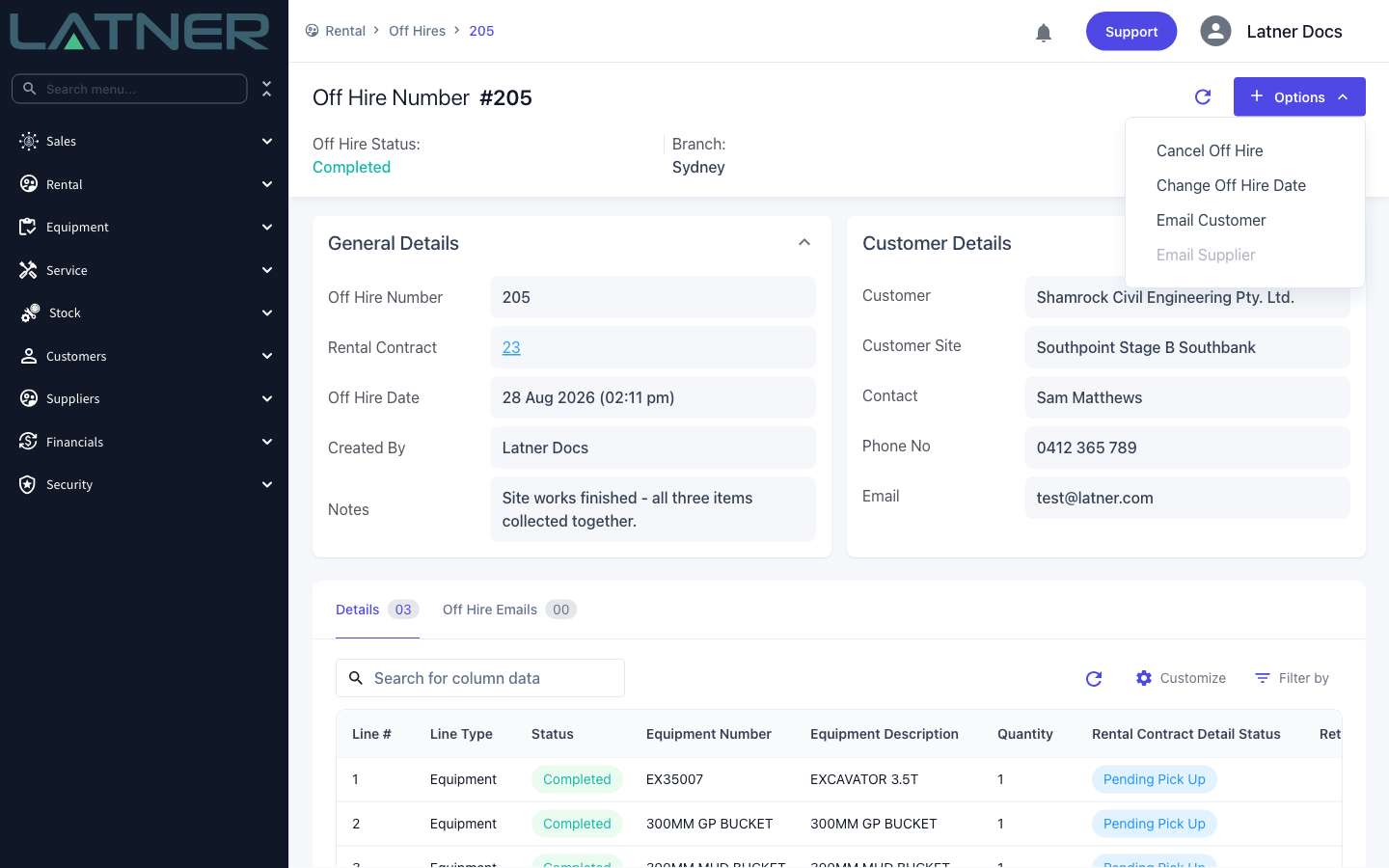This screenshot has width=1389, height=868.
Task: Expand the Customers menu chevron
Action: [267, 356]
